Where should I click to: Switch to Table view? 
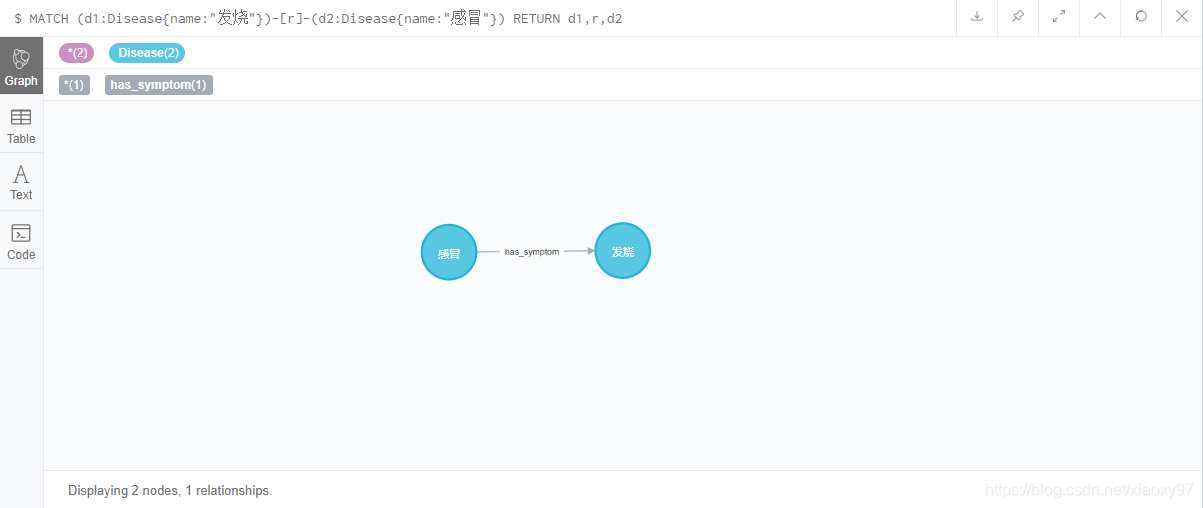tap(21, 126)
